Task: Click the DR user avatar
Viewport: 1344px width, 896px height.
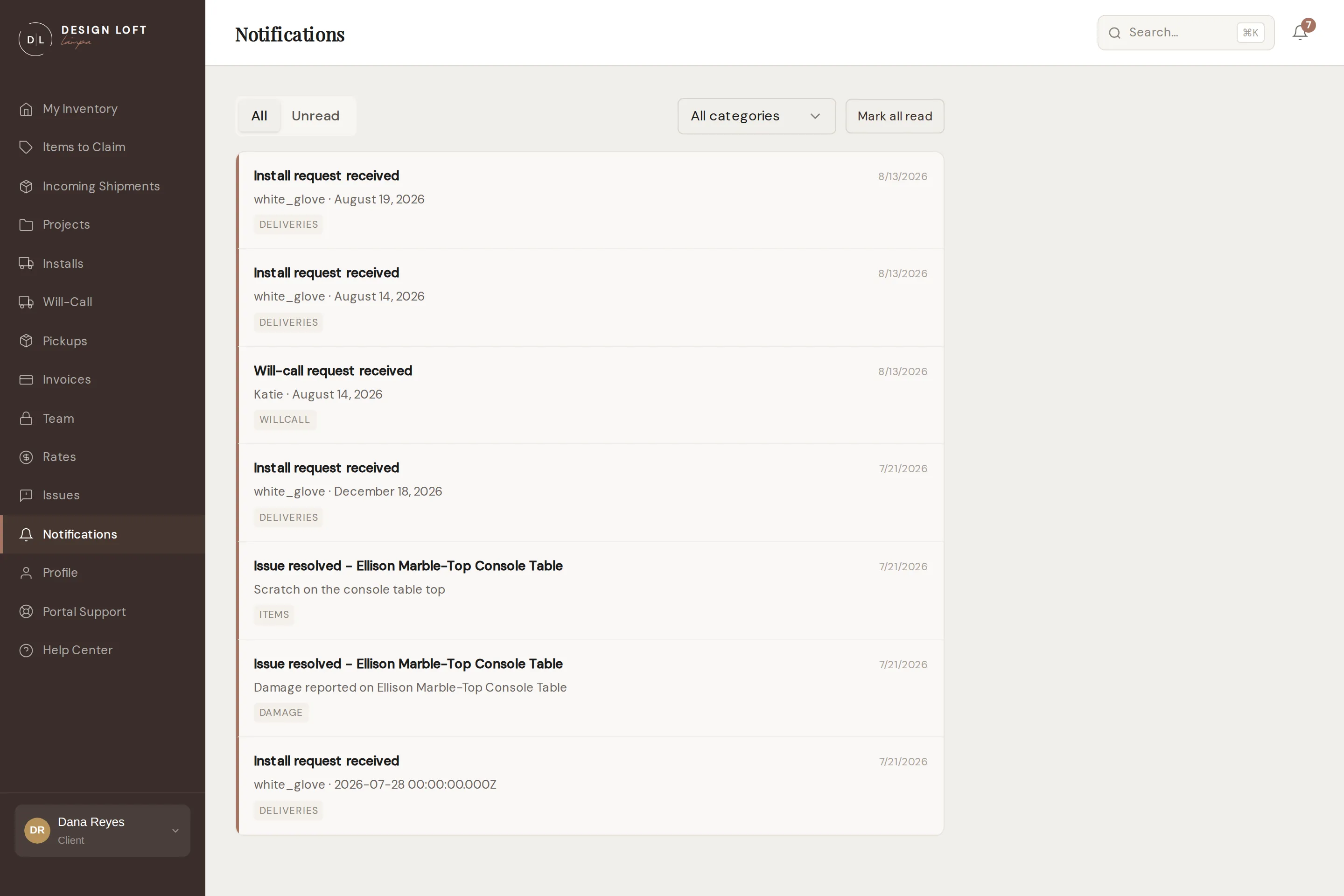Action: (37, 830)
